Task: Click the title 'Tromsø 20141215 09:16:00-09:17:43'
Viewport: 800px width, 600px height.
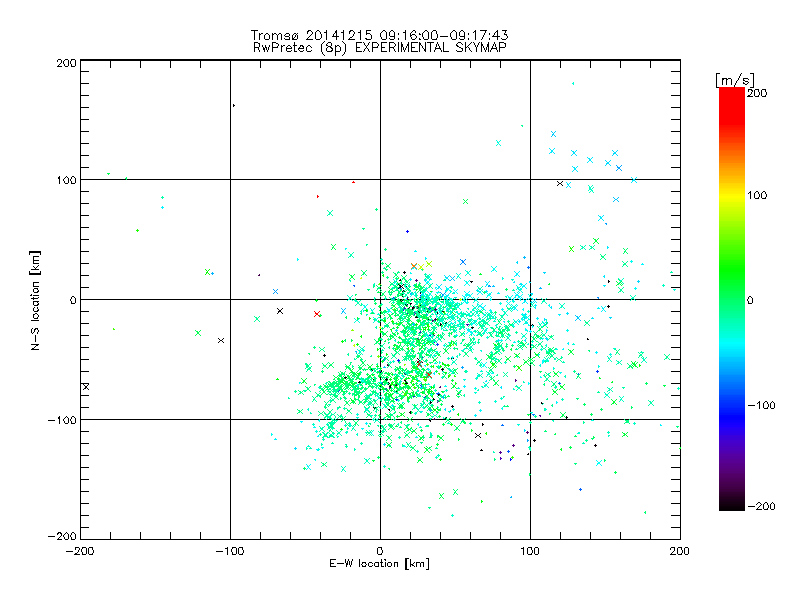Action: (x=379, y=35)
